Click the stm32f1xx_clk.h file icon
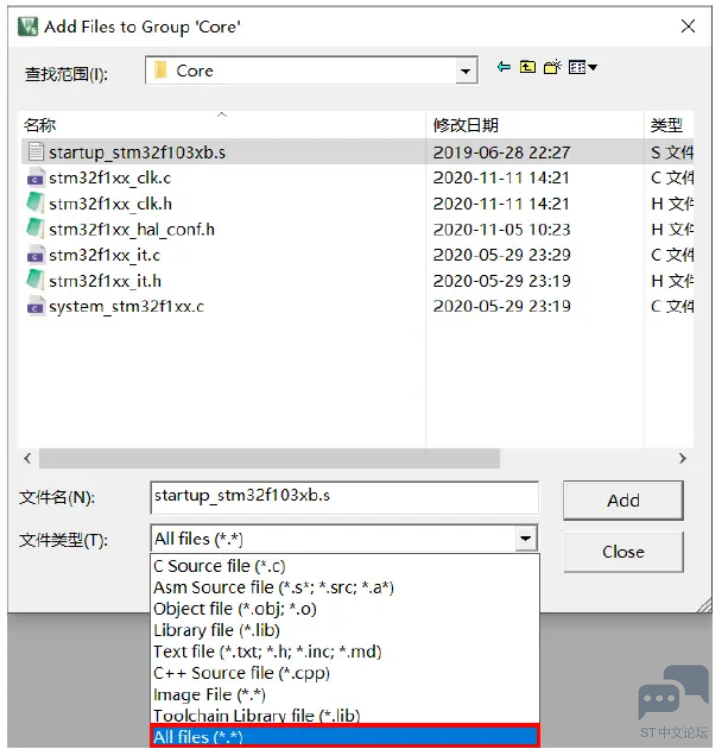717x748 pixels. [36, 203]
